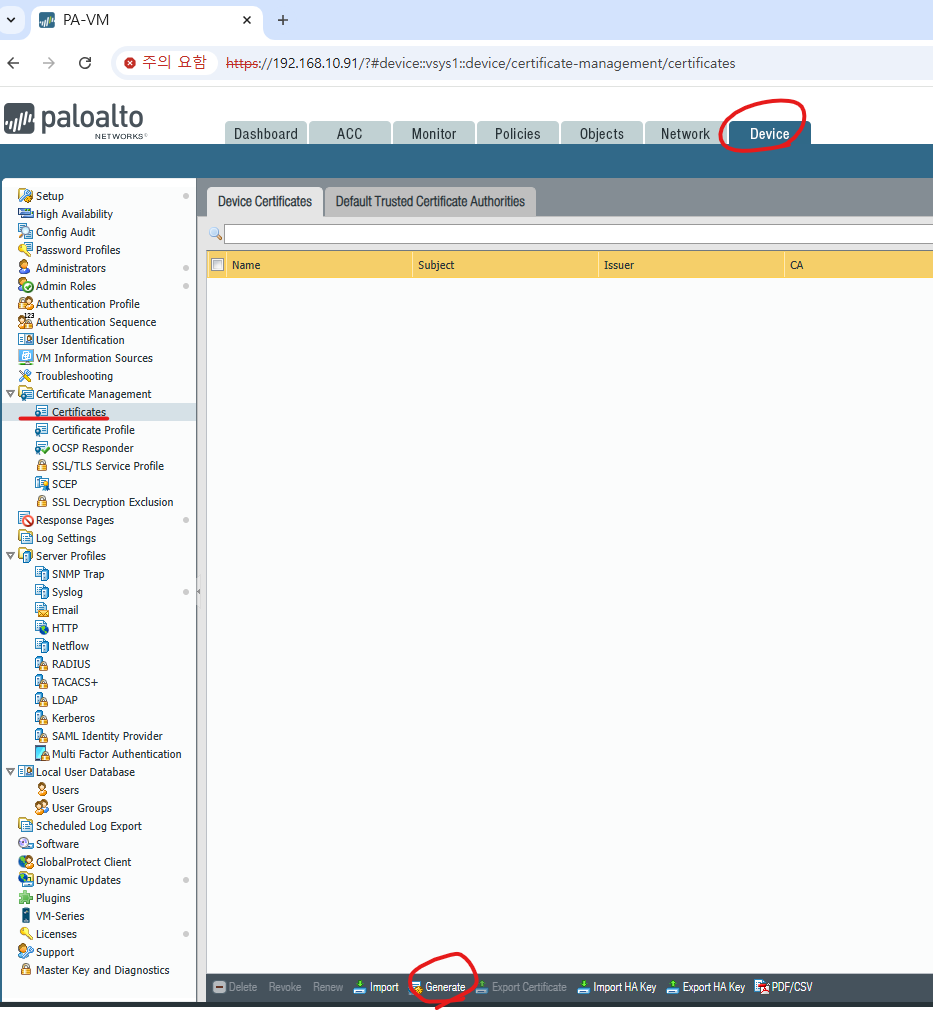Click the Authentication Profile icon
Viewport: 933px width, 1011px height.
click(x=25, y=304)
